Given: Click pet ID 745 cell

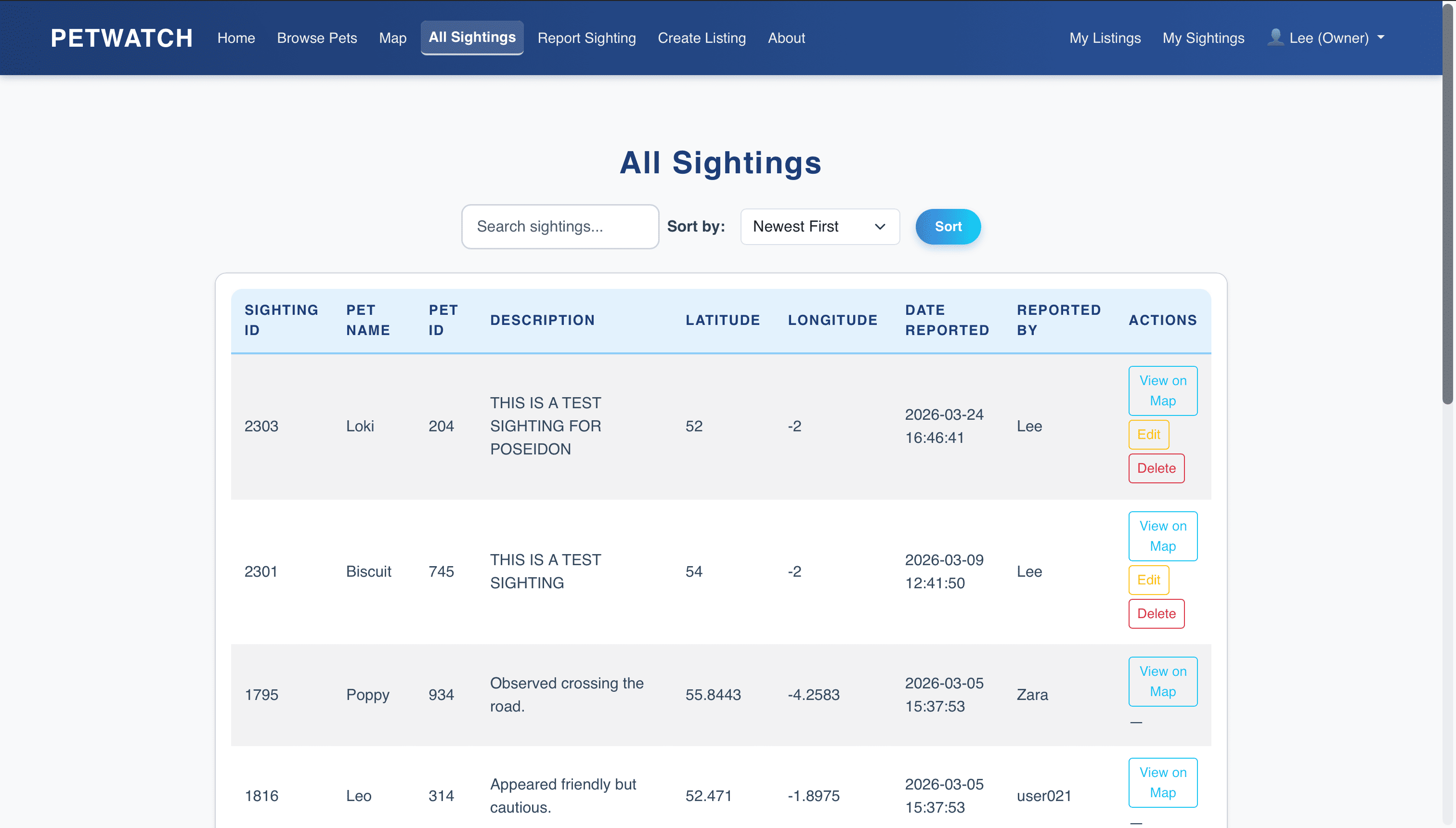Looking at the screenshot, I should [441, 571].
